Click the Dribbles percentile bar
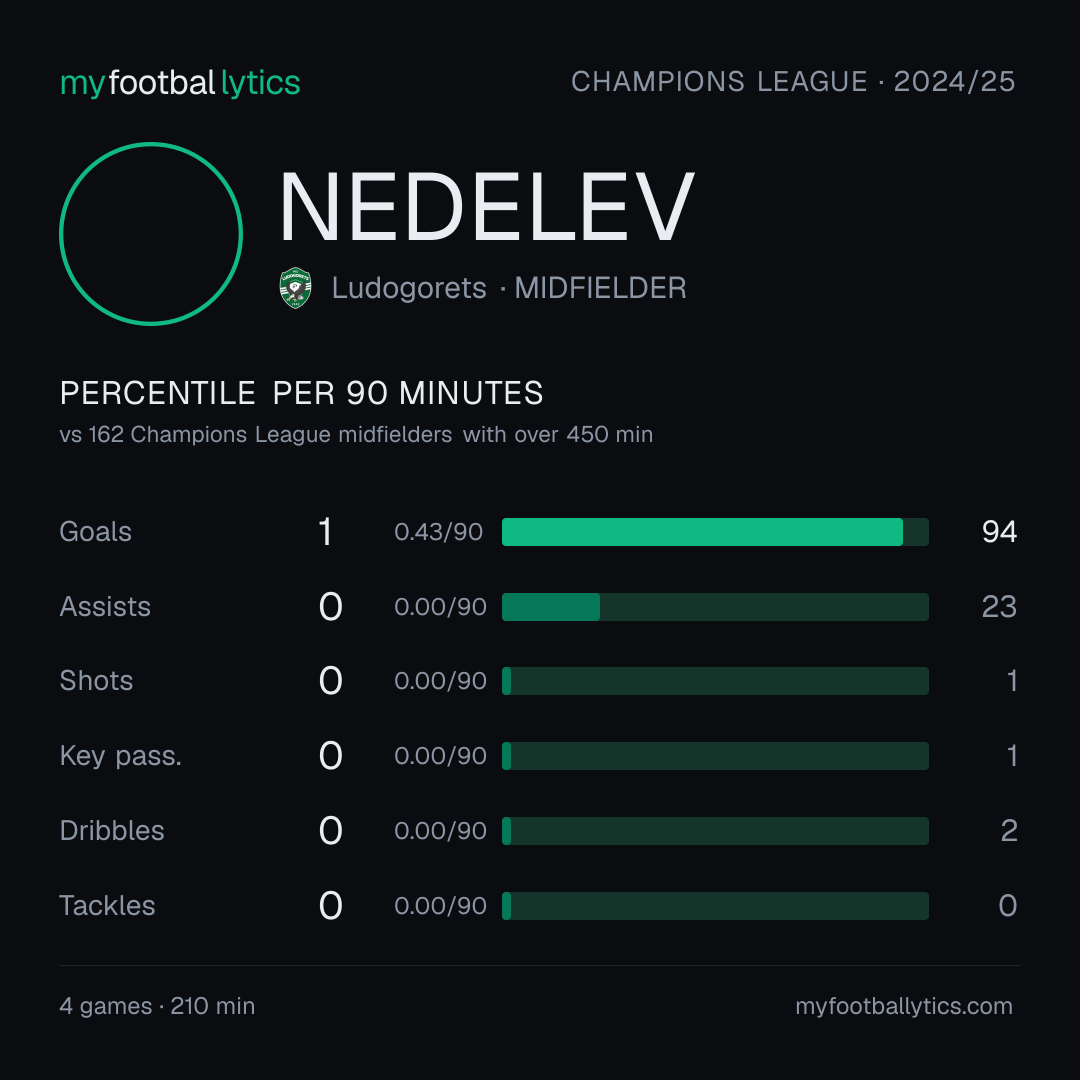 [x=715, y=831]
